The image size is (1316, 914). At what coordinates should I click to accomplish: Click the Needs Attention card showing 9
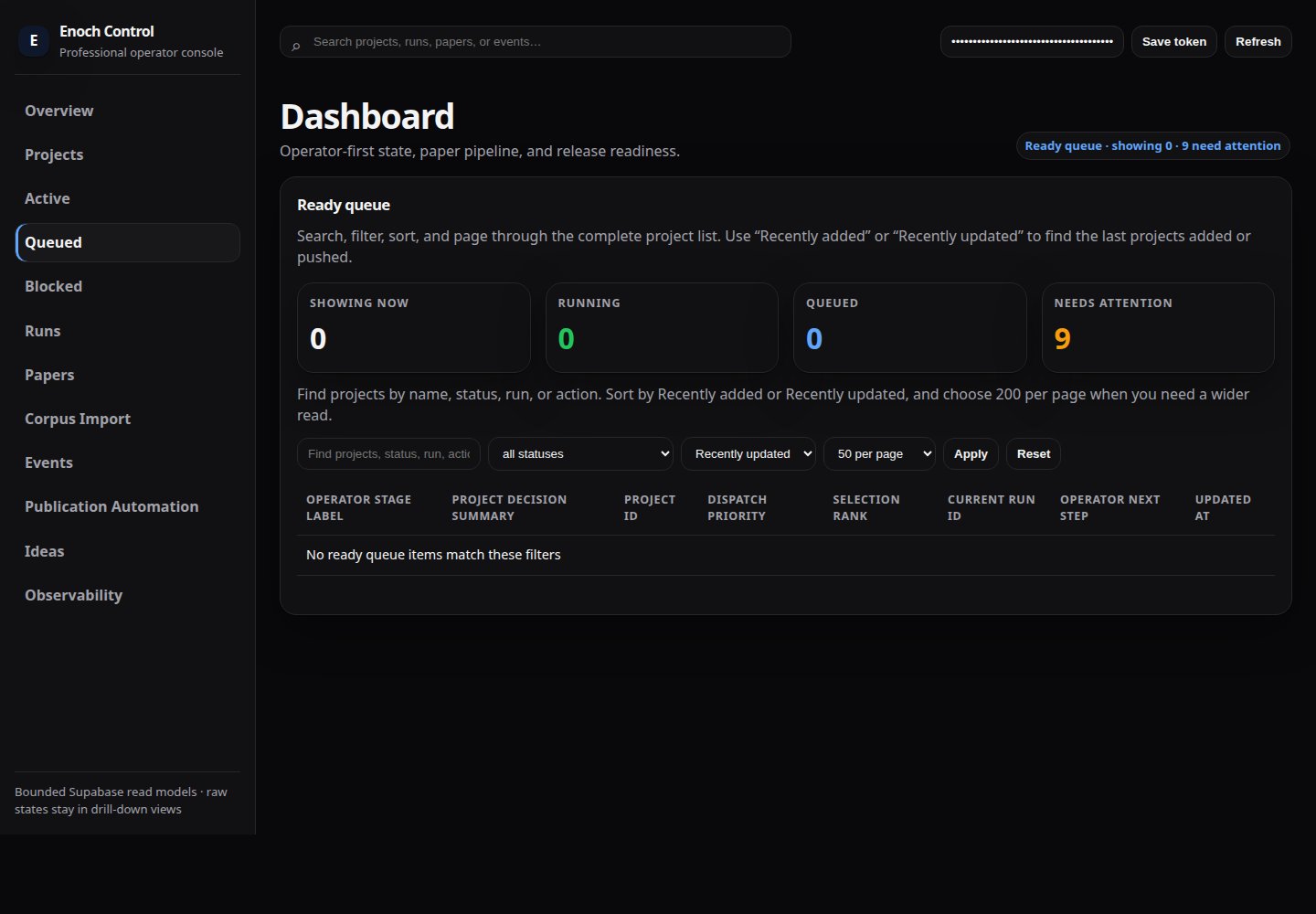(x=1158, y=327)
